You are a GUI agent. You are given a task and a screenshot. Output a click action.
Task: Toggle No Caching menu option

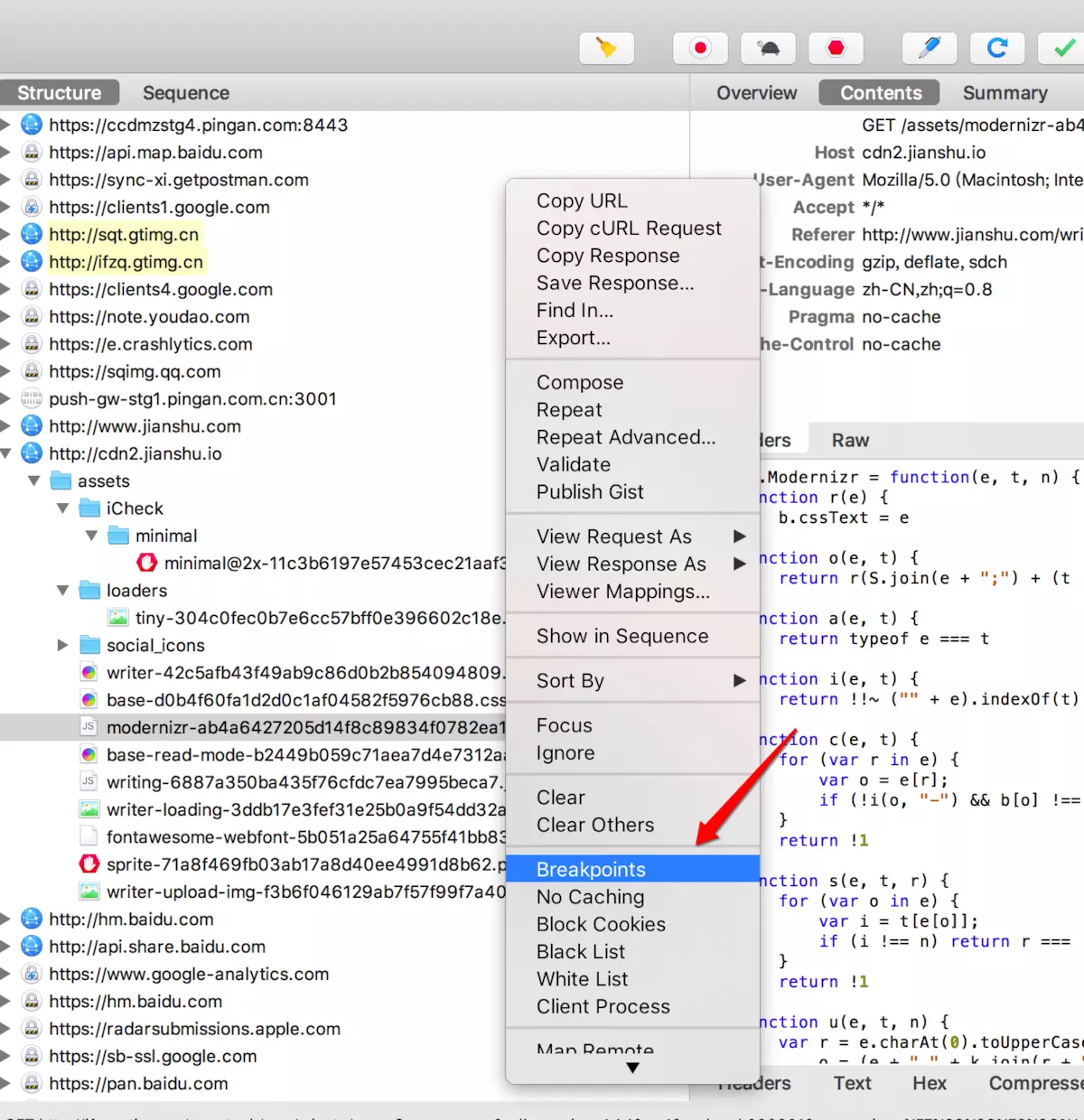632,897
